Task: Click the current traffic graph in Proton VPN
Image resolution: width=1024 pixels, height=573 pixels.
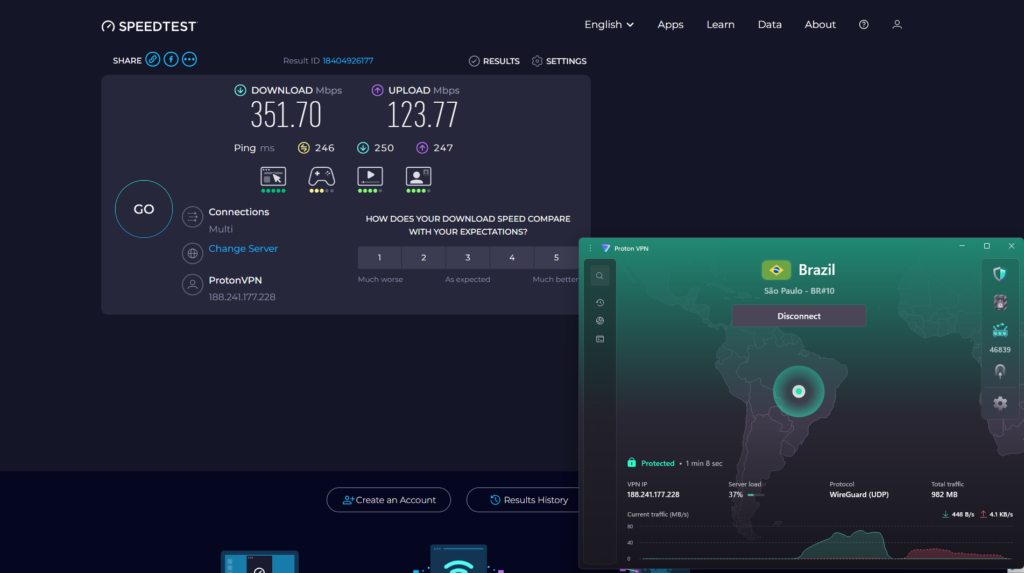Action: (x=820, y=543)
